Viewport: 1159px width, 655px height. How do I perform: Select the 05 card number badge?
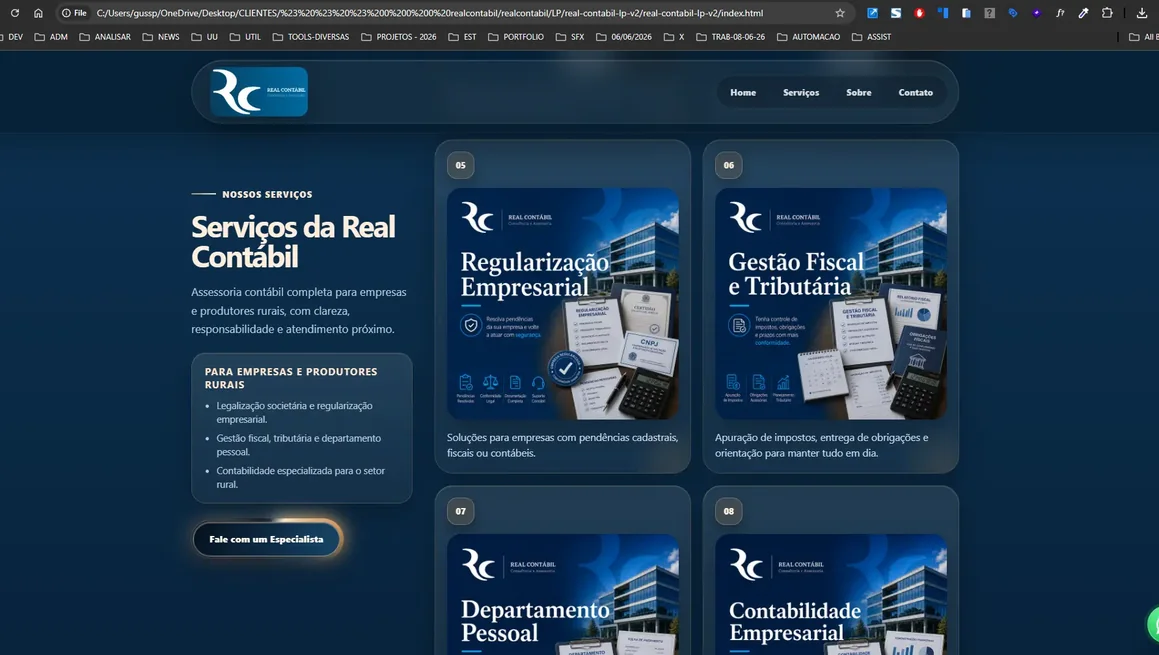460,165
